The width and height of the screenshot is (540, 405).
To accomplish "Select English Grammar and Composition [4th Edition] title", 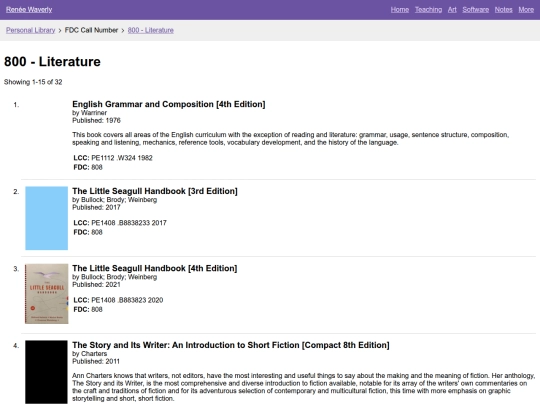I will click(x=169, y=104).
